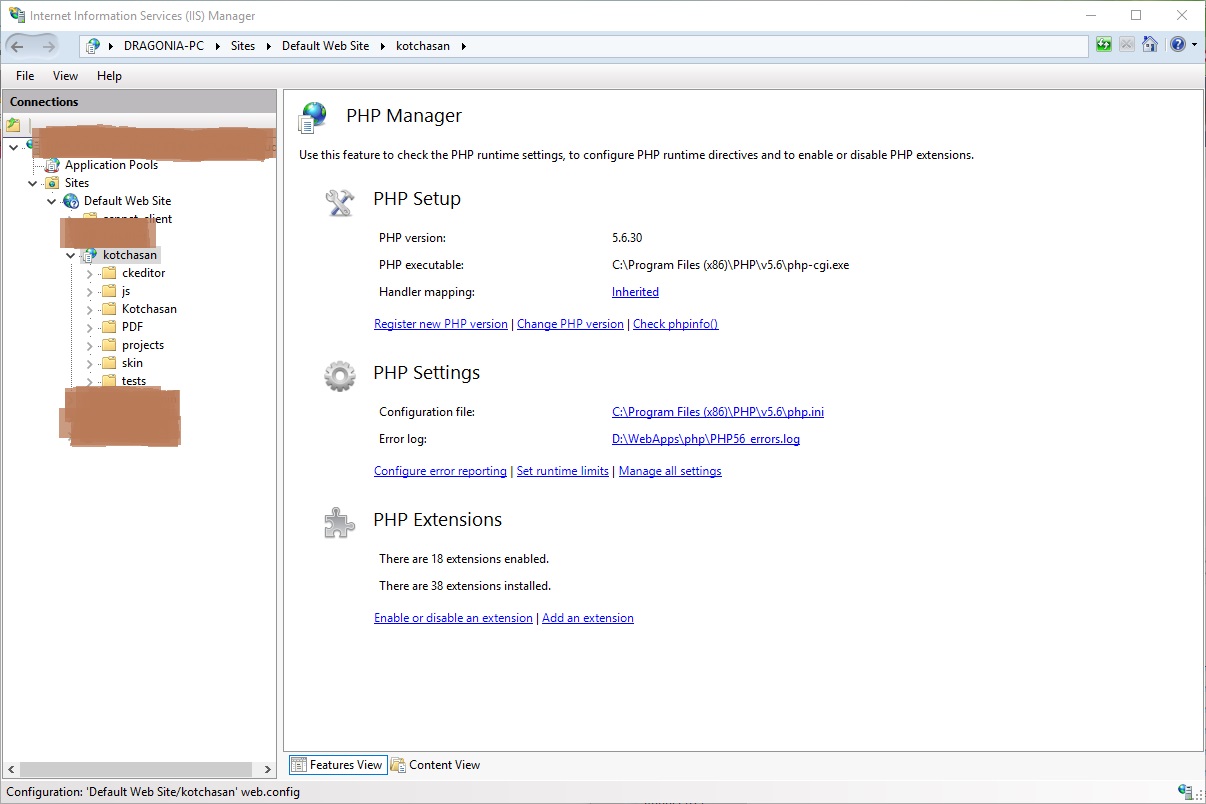Viewport: 1206px width, 804px height.
Task: Click Manage all settings link
Action: [670, 471]
